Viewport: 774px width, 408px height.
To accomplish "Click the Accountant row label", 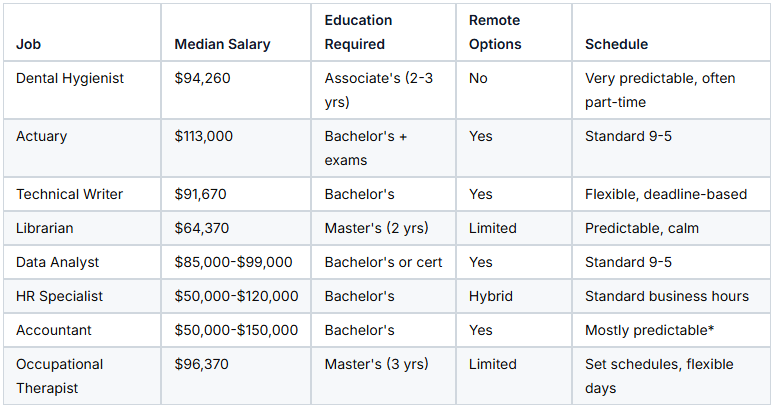I will coord(53,330).
